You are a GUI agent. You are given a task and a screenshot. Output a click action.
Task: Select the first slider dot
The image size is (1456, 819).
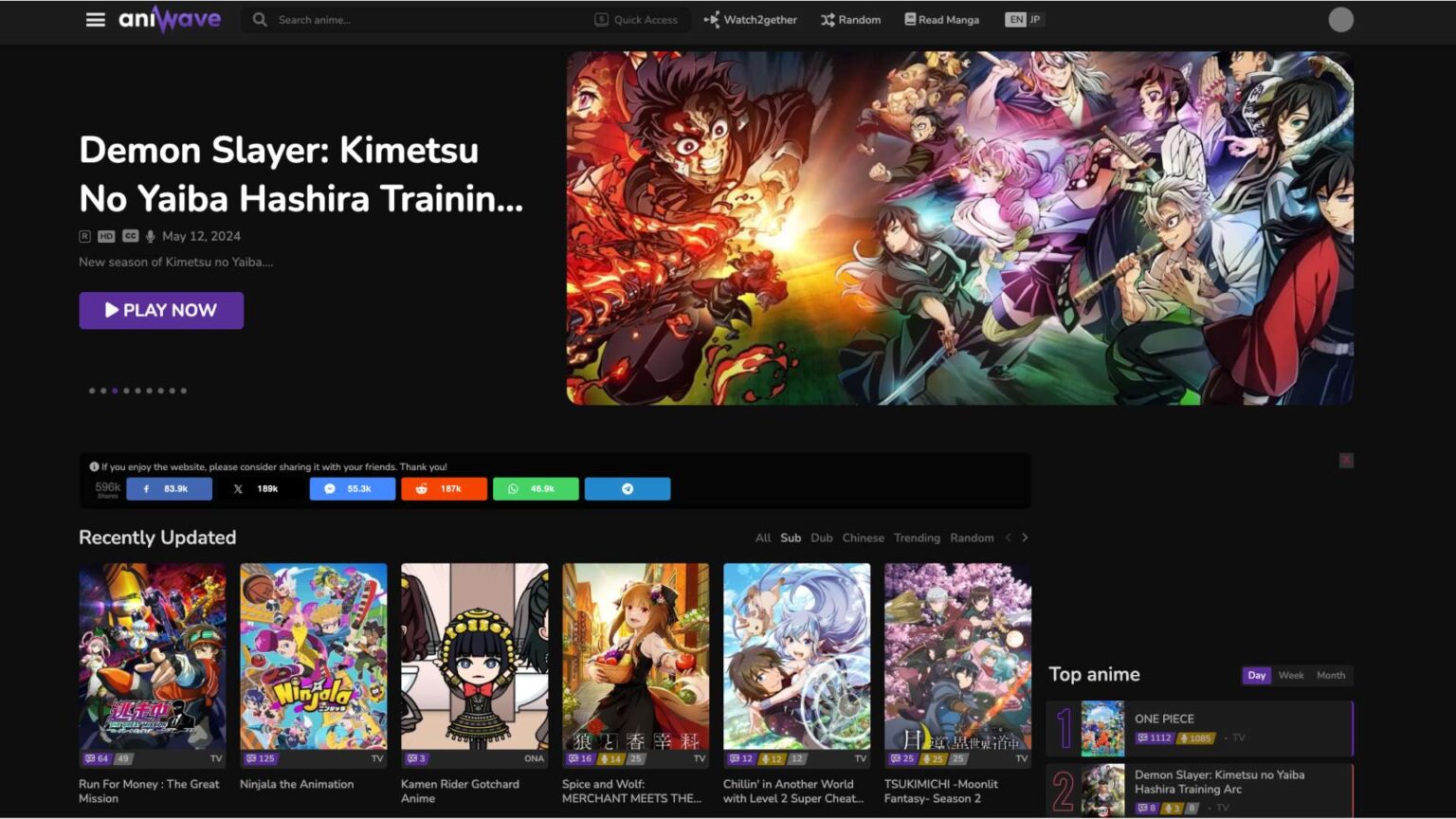click(92, 391)
